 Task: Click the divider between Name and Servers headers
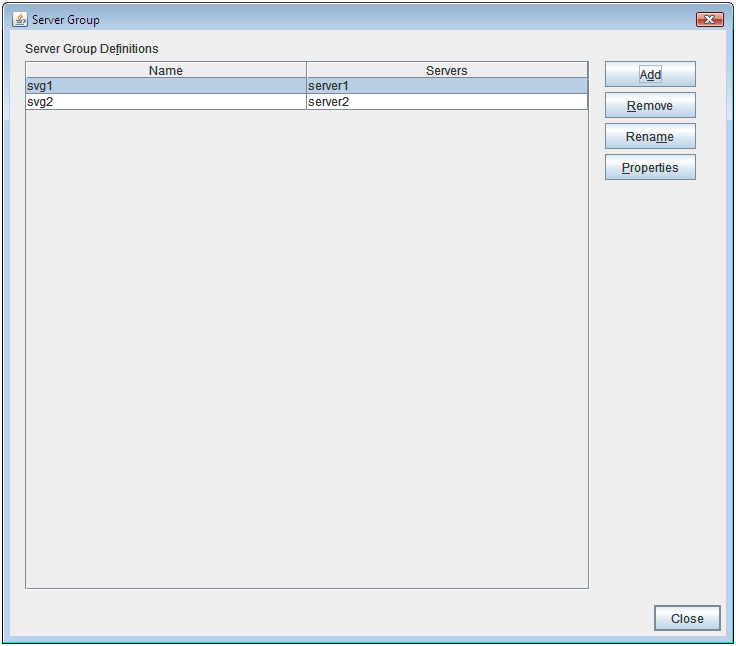click(x=306, y=70)
